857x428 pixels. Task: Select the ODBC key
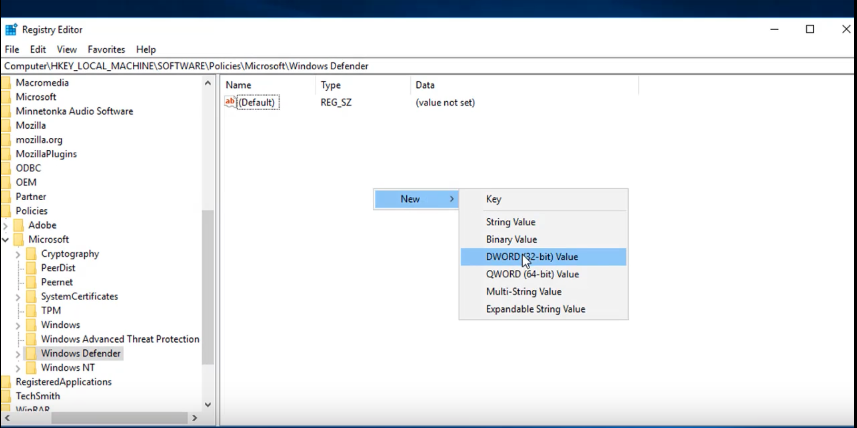click(28, 168)
